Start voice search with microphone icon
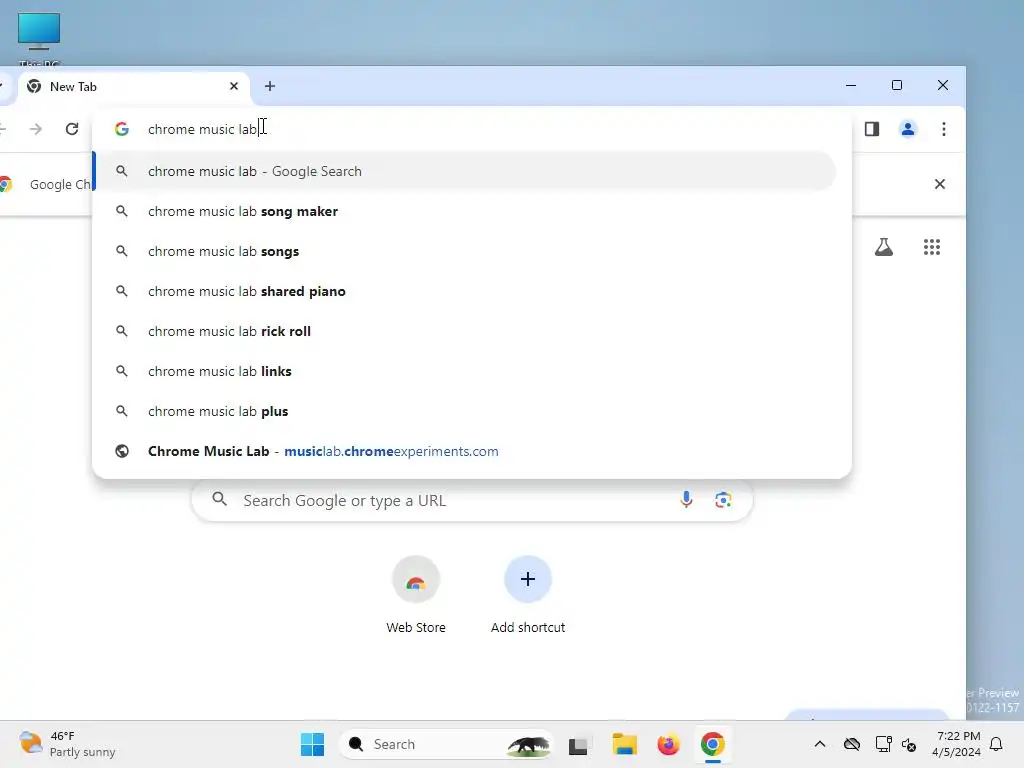This screenshot has width=1024, height=768. [x=686, y=500]
